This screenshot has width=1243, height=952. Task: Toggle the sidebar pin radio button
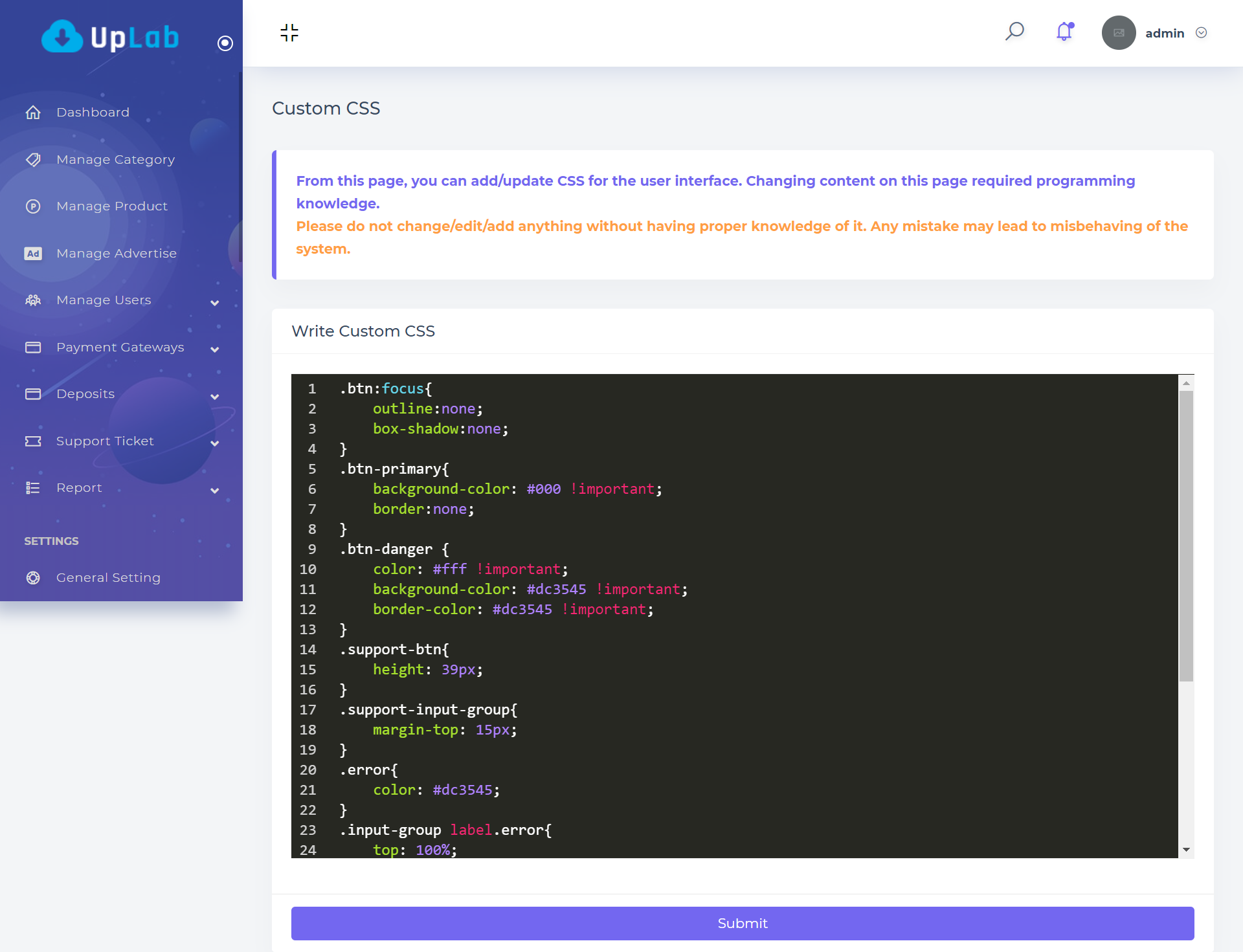click(x=225, y=43)
